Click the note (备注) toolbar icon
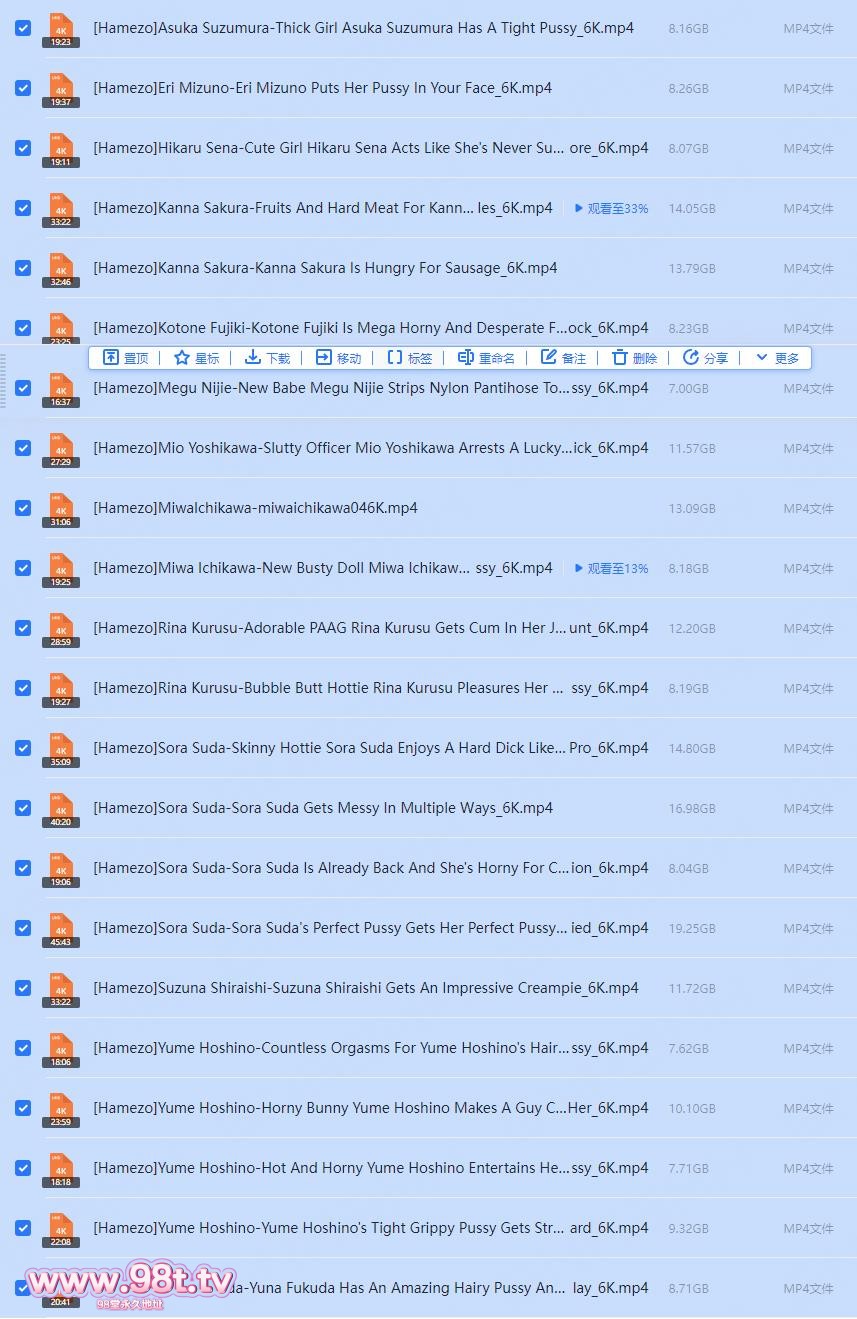857x1319 pixels. tap(549, 358)
